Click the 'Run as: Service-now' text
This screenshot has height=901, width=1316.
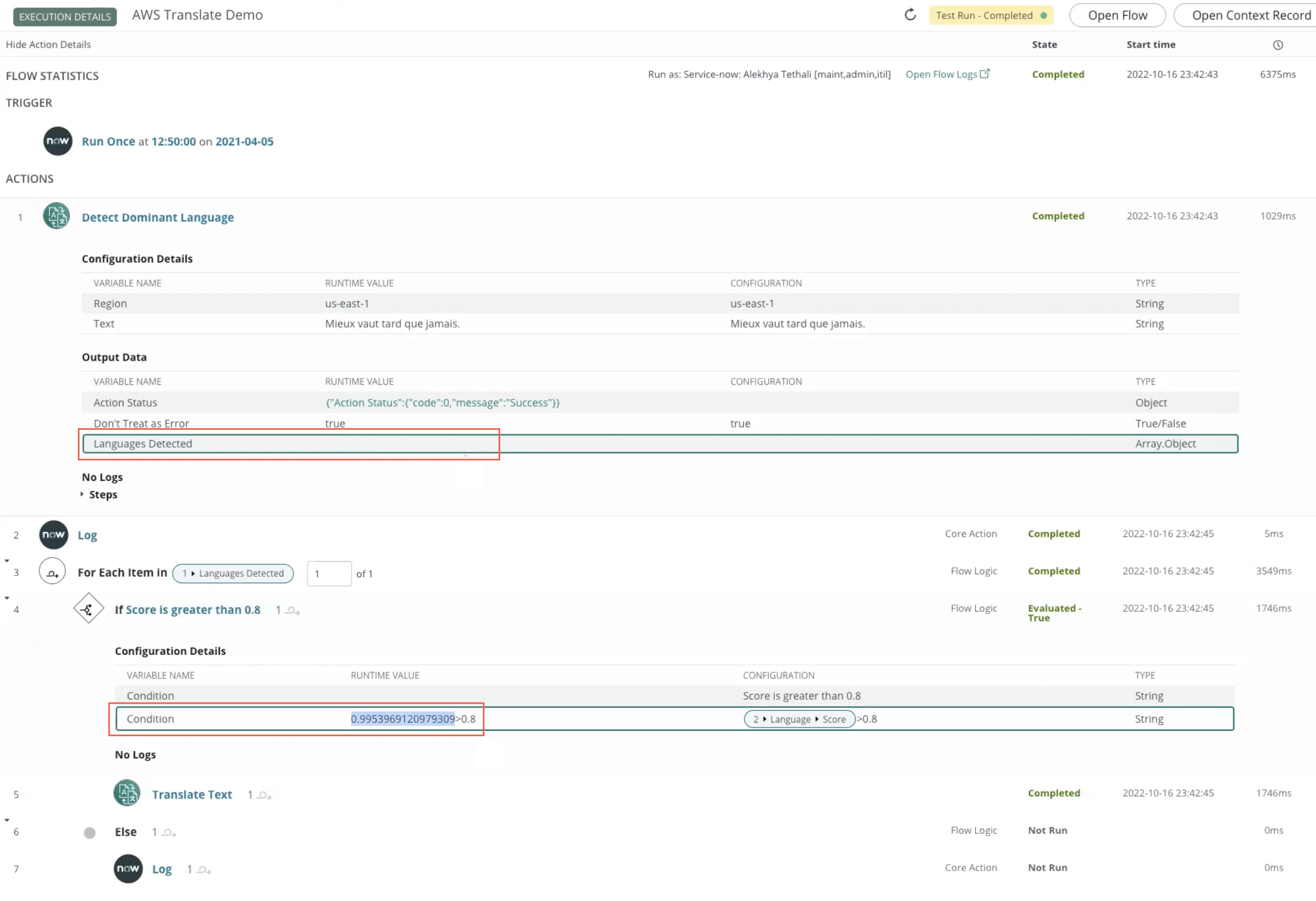coord(769,74)
